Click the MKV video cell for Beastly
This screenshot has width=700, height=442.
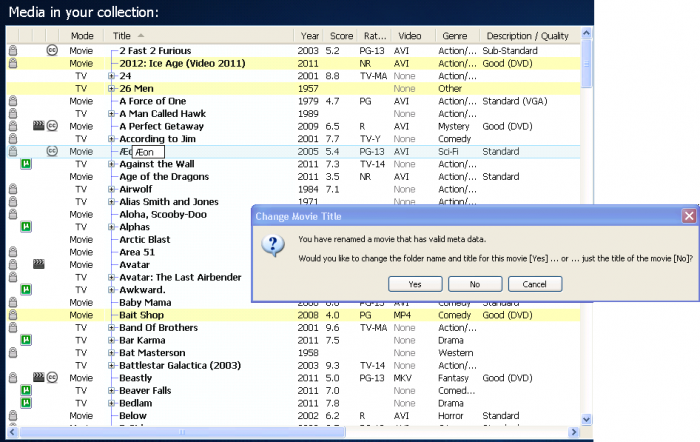click(402, 378)
